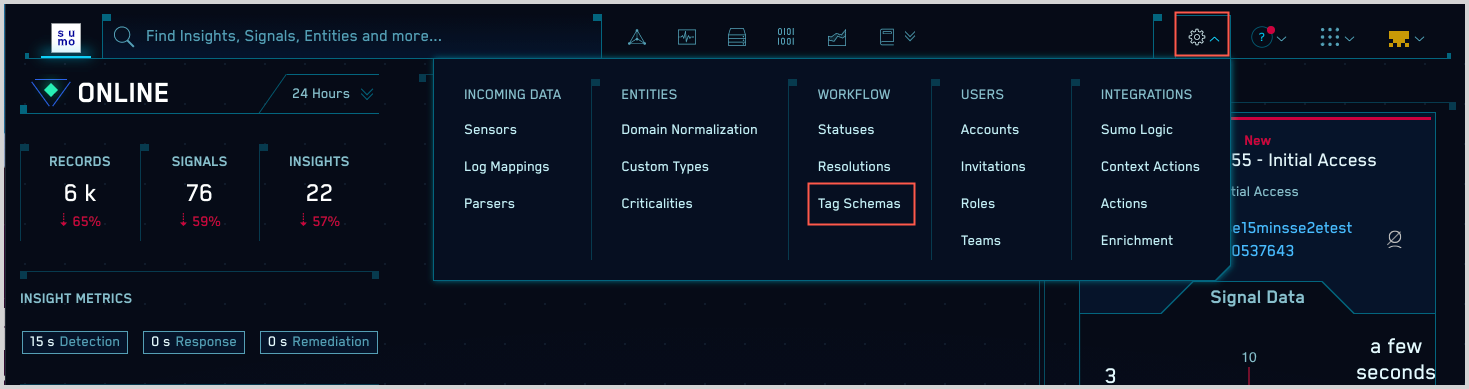Focus the Find Insights, Signals, Entities search field
1469x389 pixels.
point(352,37)
